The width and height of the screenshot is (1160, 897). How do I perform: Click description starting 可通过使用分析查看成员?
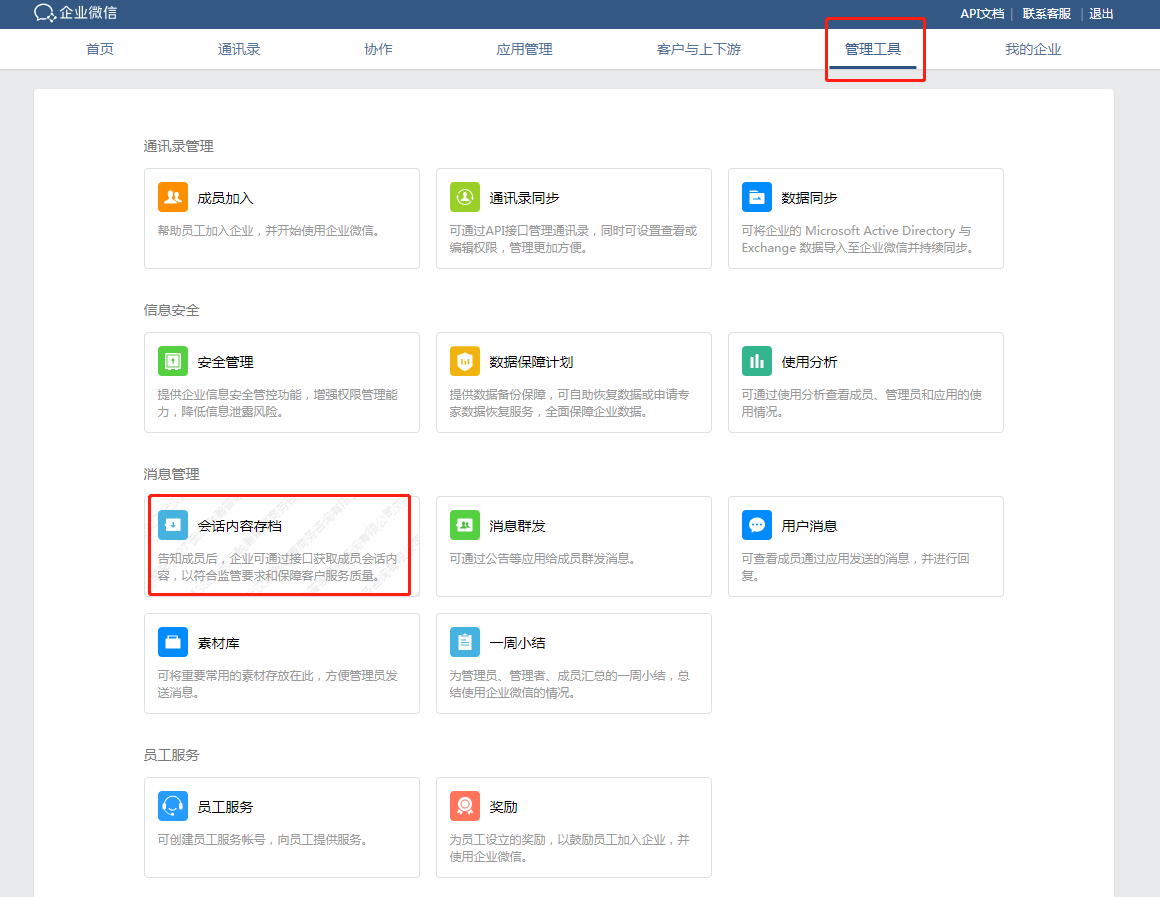coord(862,403)
